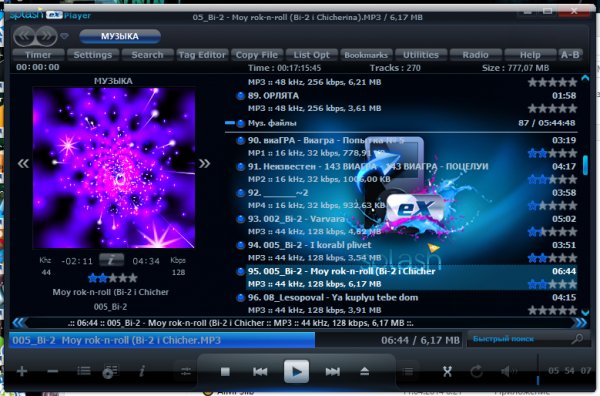Image resolution: width=600 pixels, height=396 pixels.
Task: Start playback with the Play button
Action: 296,371
